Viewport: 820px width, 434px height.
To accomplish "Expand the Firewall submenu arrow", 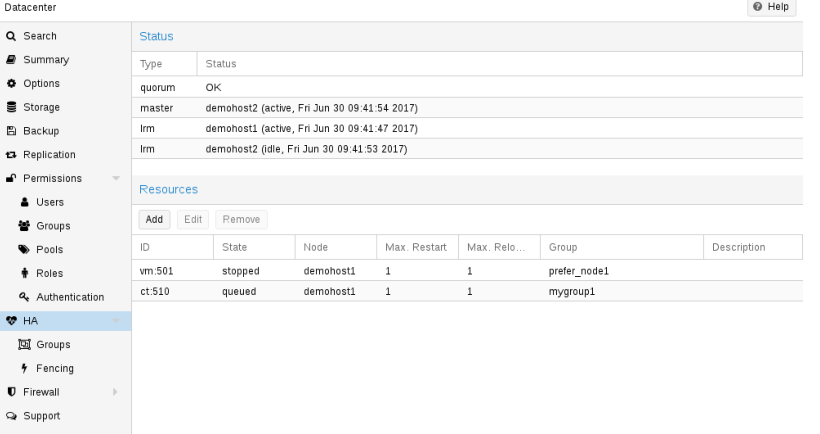I will [115, 392].
